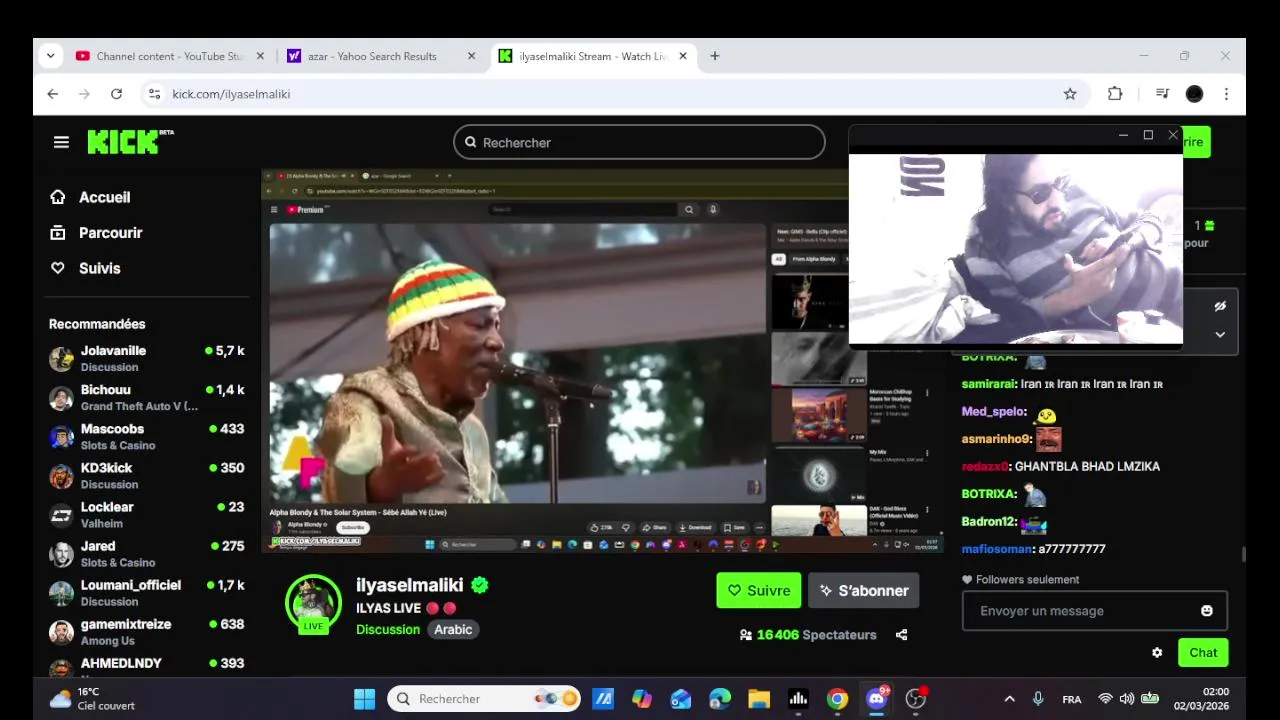This screenshot has width=1280, height=720.
Task: Click the green Chat send button
Action: tap(1203, 653)
